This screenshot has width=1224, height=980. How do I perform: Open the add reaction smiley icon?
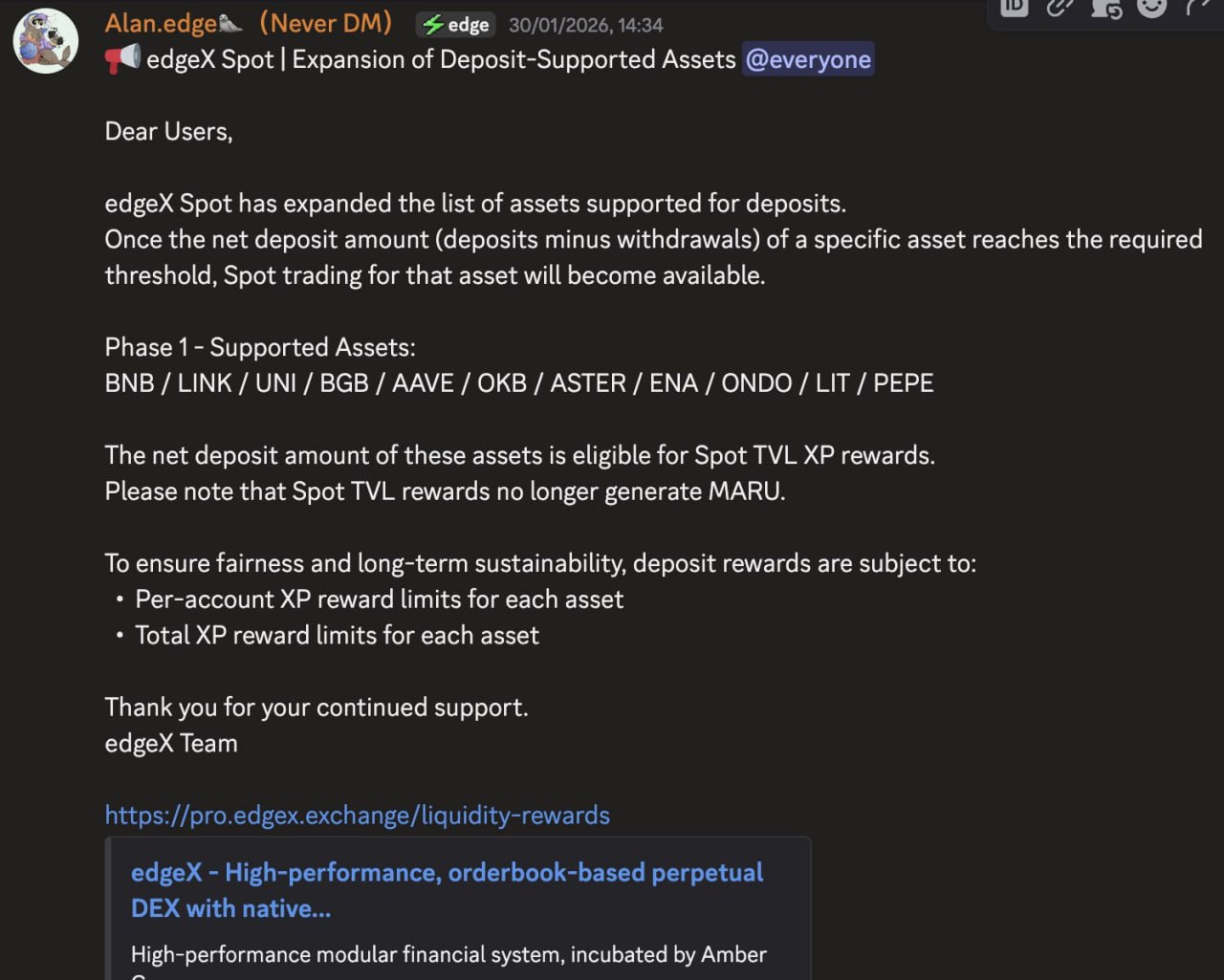tap(1151, 8)
